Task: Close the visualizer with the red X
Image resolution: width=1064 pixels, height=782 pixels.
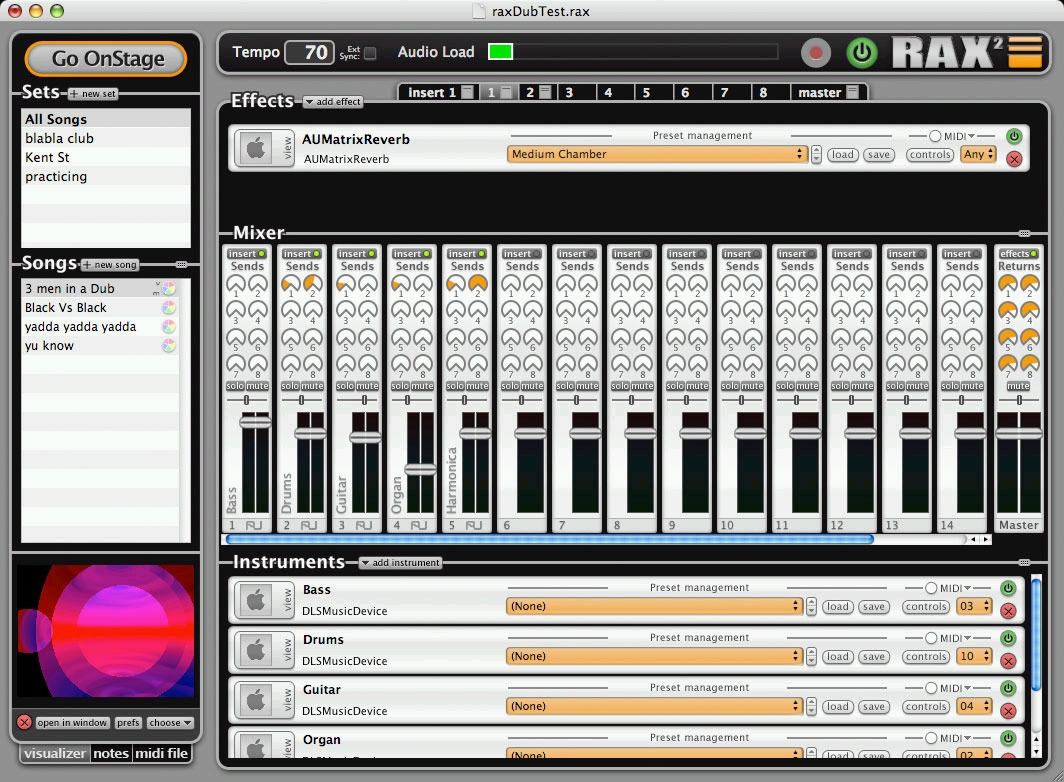Action: coord(24,722)
